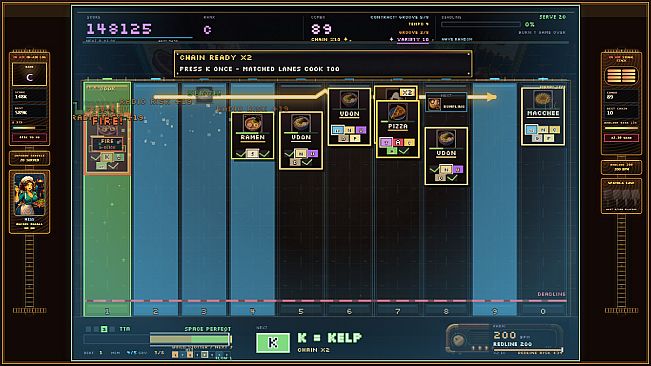The height and width of the screenshot is (366, 651).
Task: Click the rank C box in left panel
Action: (x=29, y=75)
